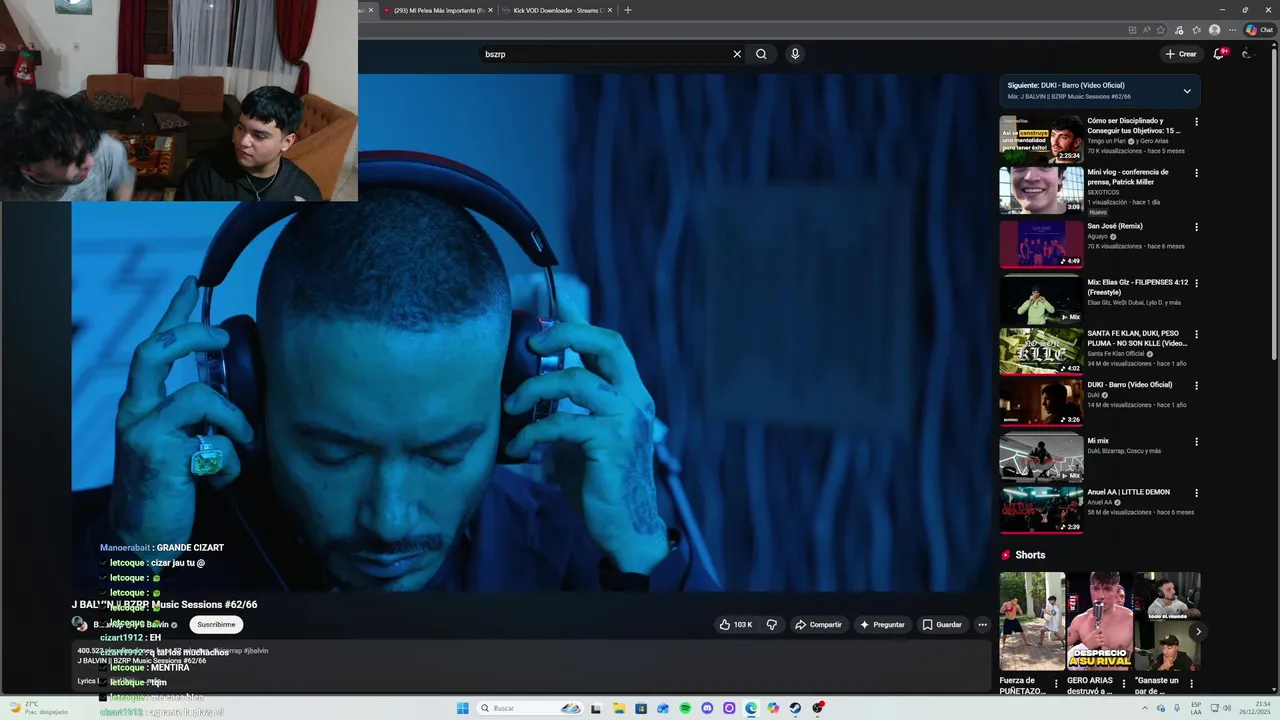
Task: Open options menu for Elias Glz mix
Action: (x=1196, y=283)
